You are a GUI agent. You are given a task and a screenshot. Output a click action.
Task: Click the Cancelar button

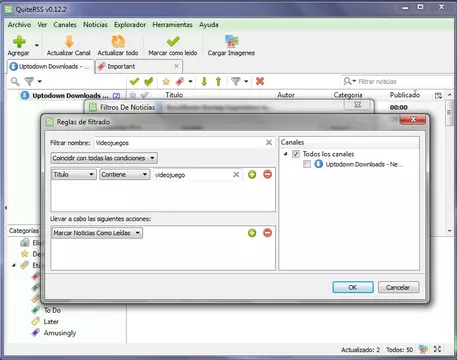point(398,287)
